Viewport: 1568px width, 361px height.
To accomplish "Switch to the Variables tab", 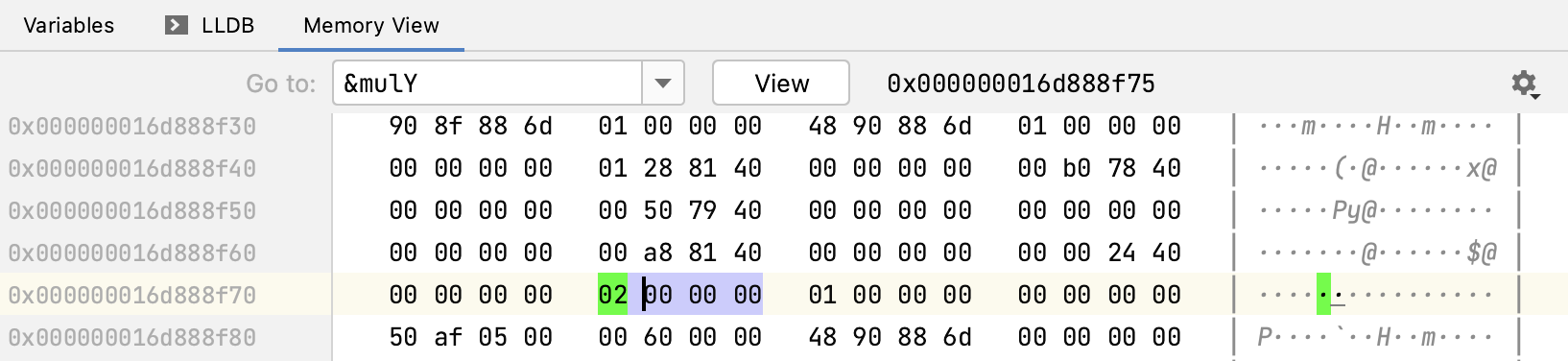I will 69,25.
